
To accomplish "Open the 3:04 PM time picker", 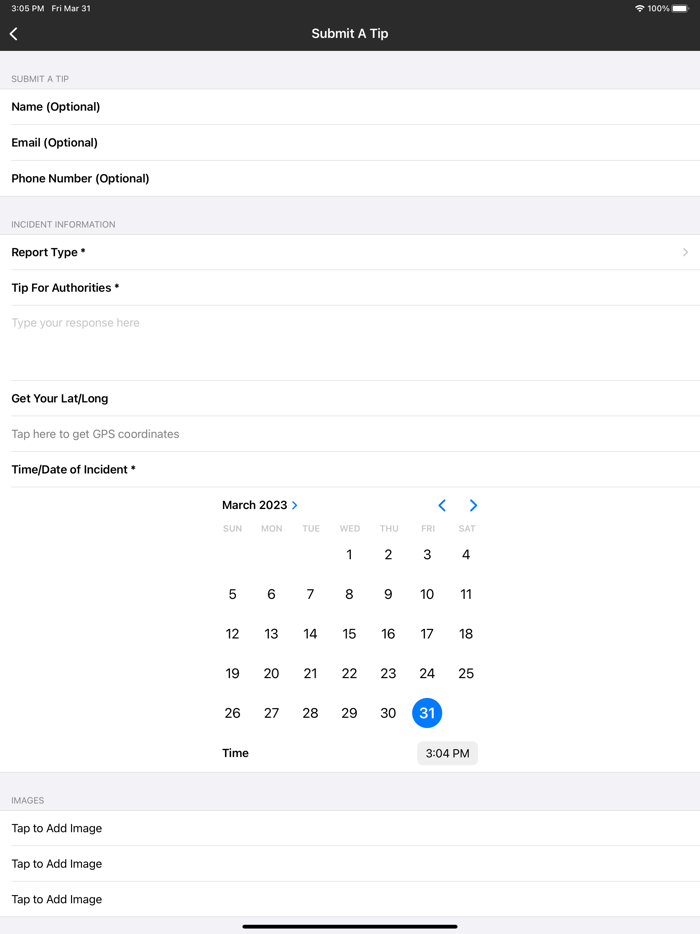I will click(x=447, y=753).
